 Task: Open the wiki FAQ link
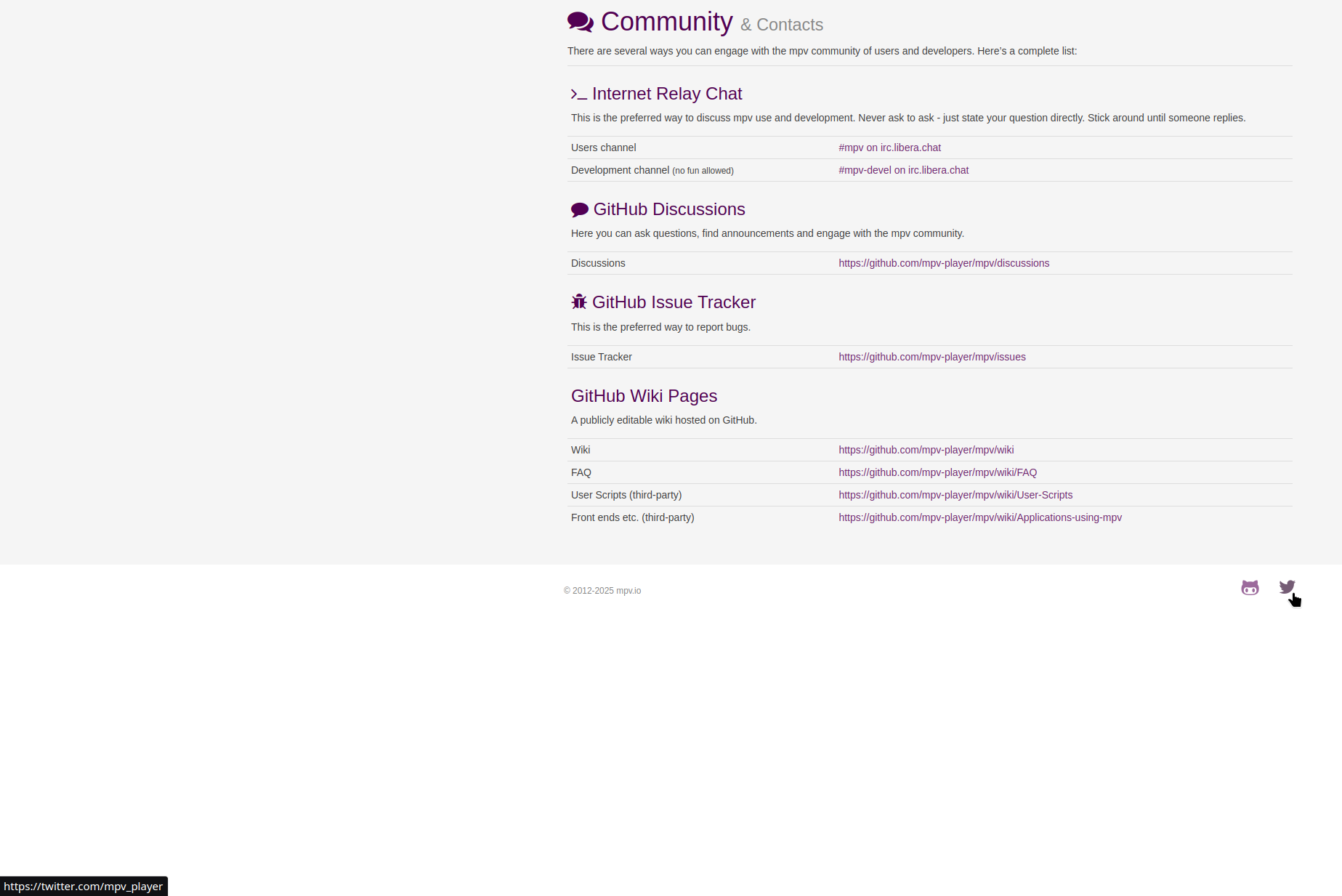tap(937, 472)
